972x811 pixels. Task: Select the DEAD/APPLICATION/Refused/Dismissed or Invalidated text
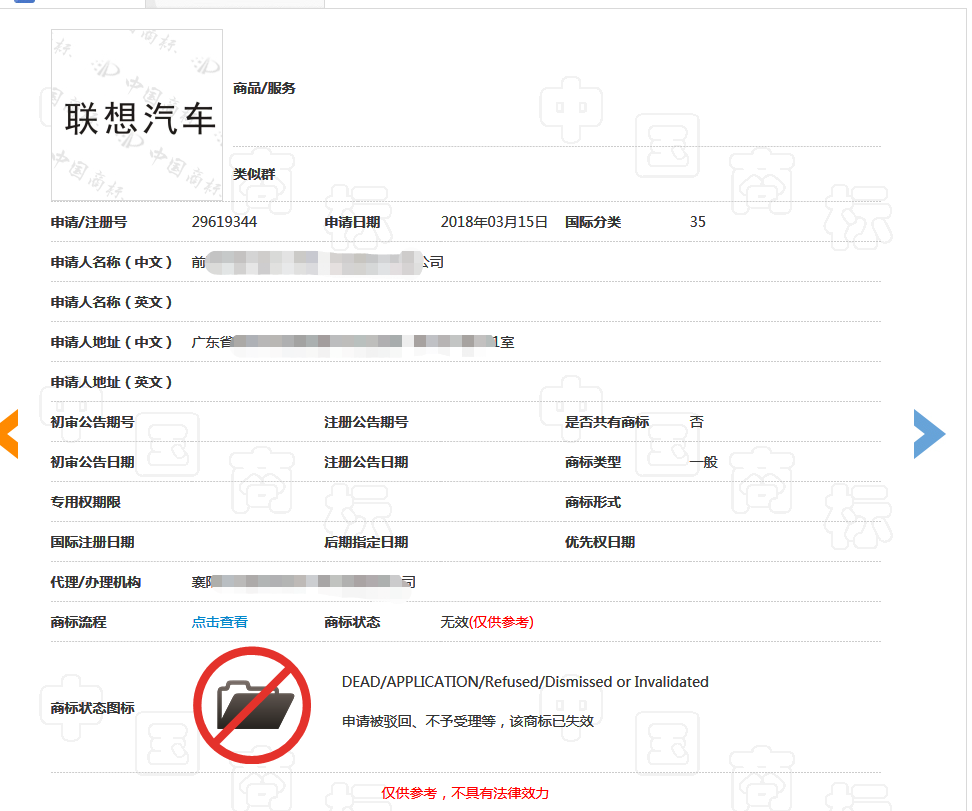coord(525,682)
